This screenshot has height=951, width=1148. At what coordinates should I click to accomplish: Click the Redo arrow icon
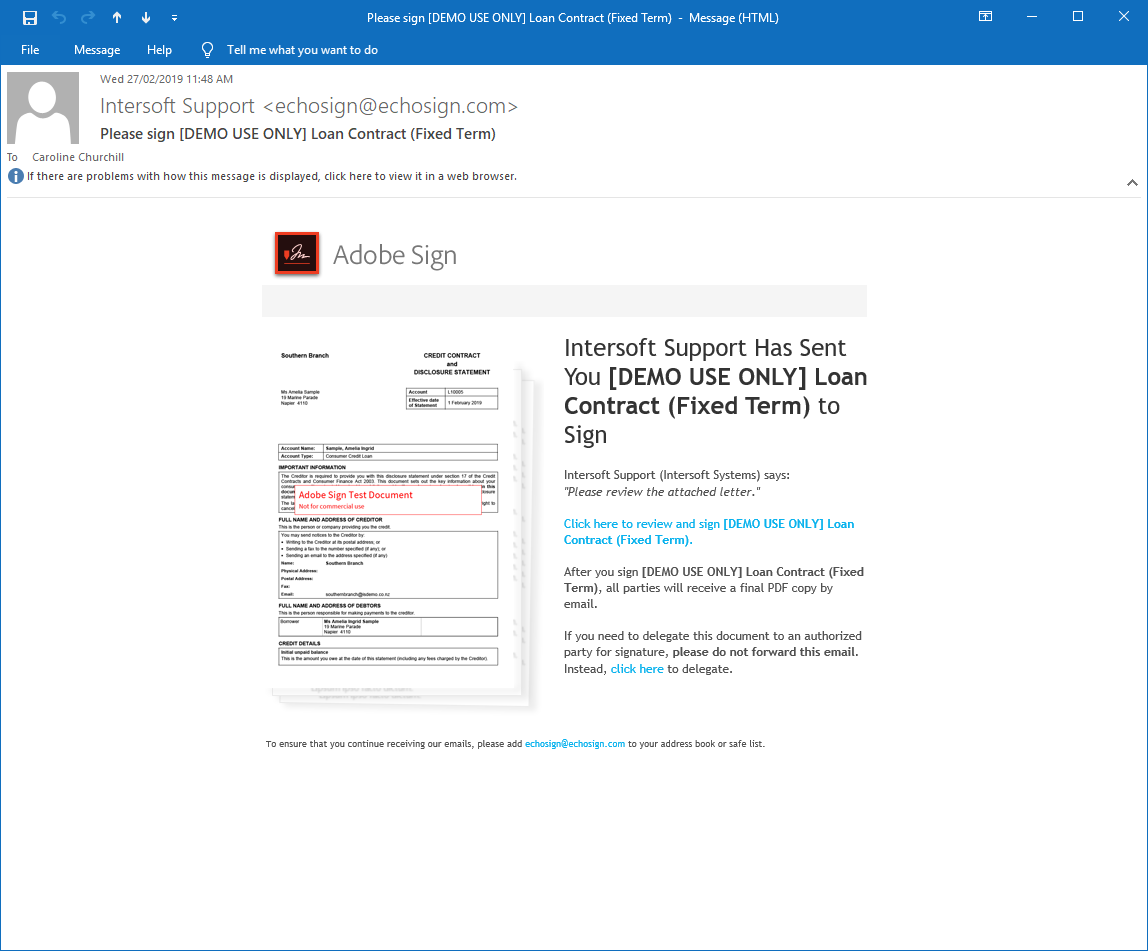tap(88, 18)
